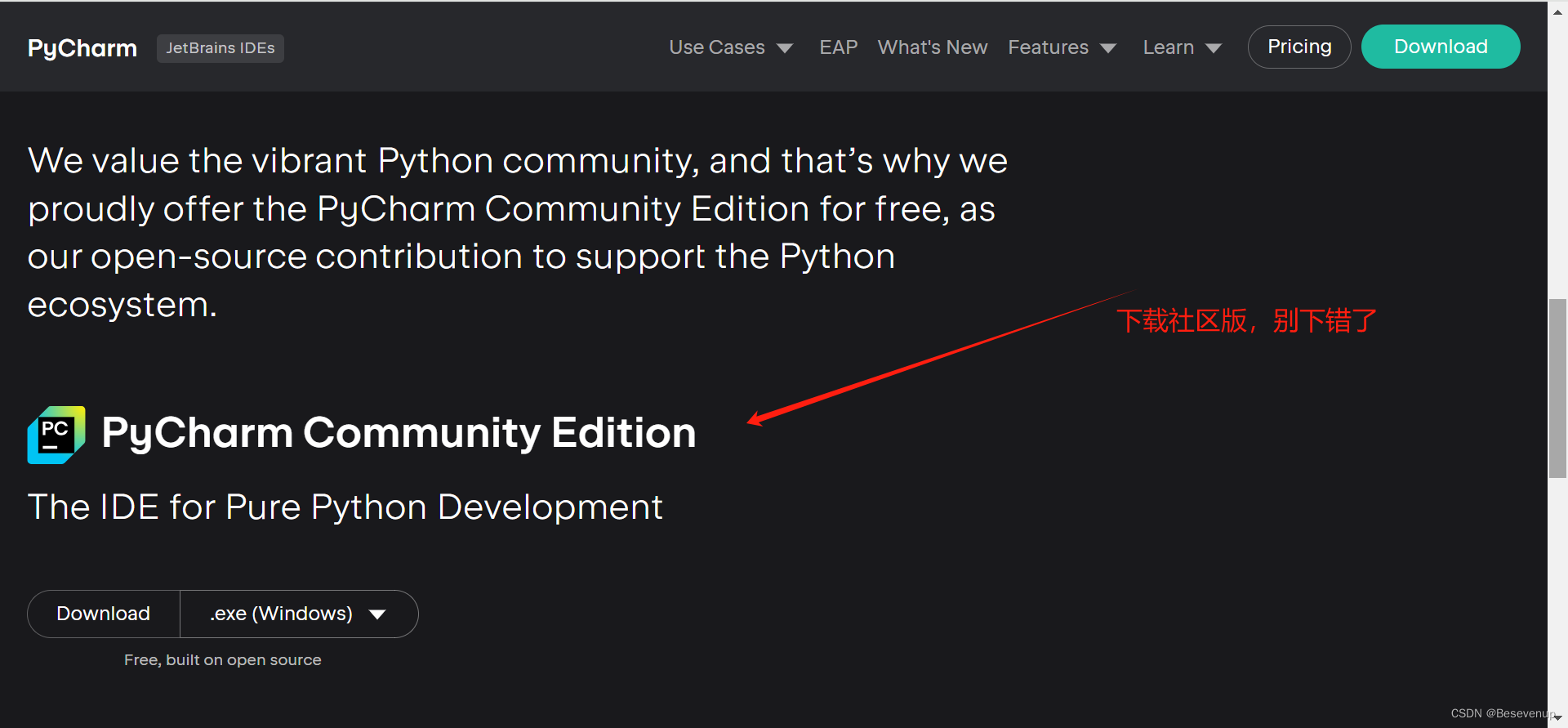Click the Pricing button

(x=1299, y=47)
